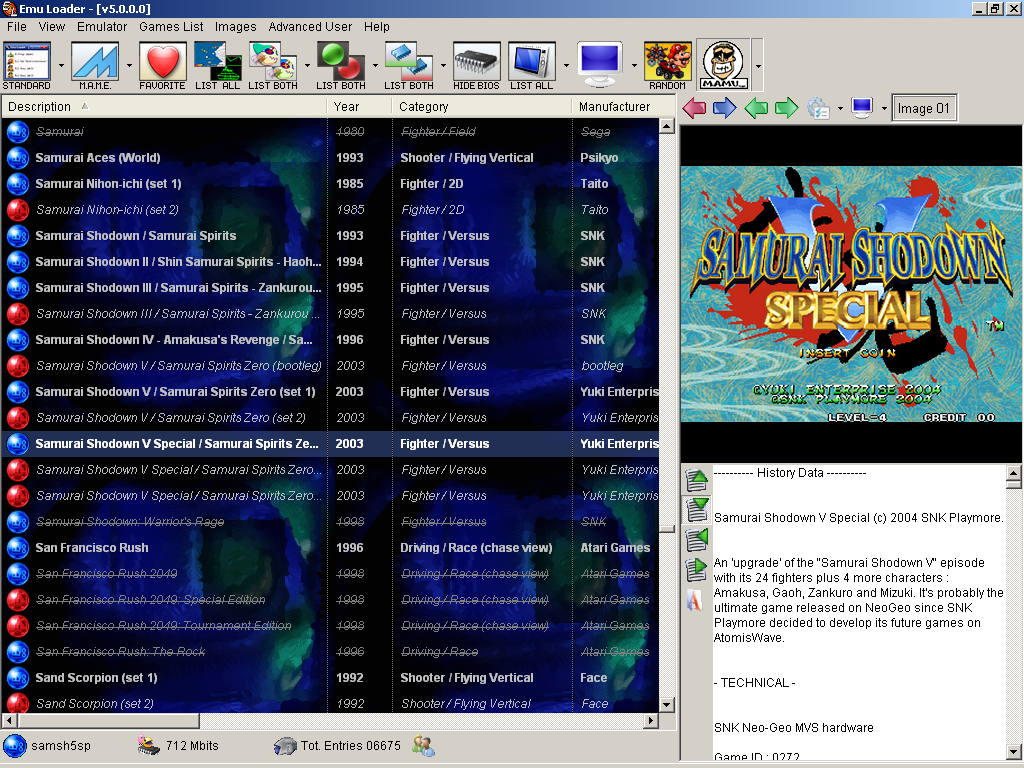
Task: Click green left-arrow icon in history sidebar
Action: (x=697, y=539)
